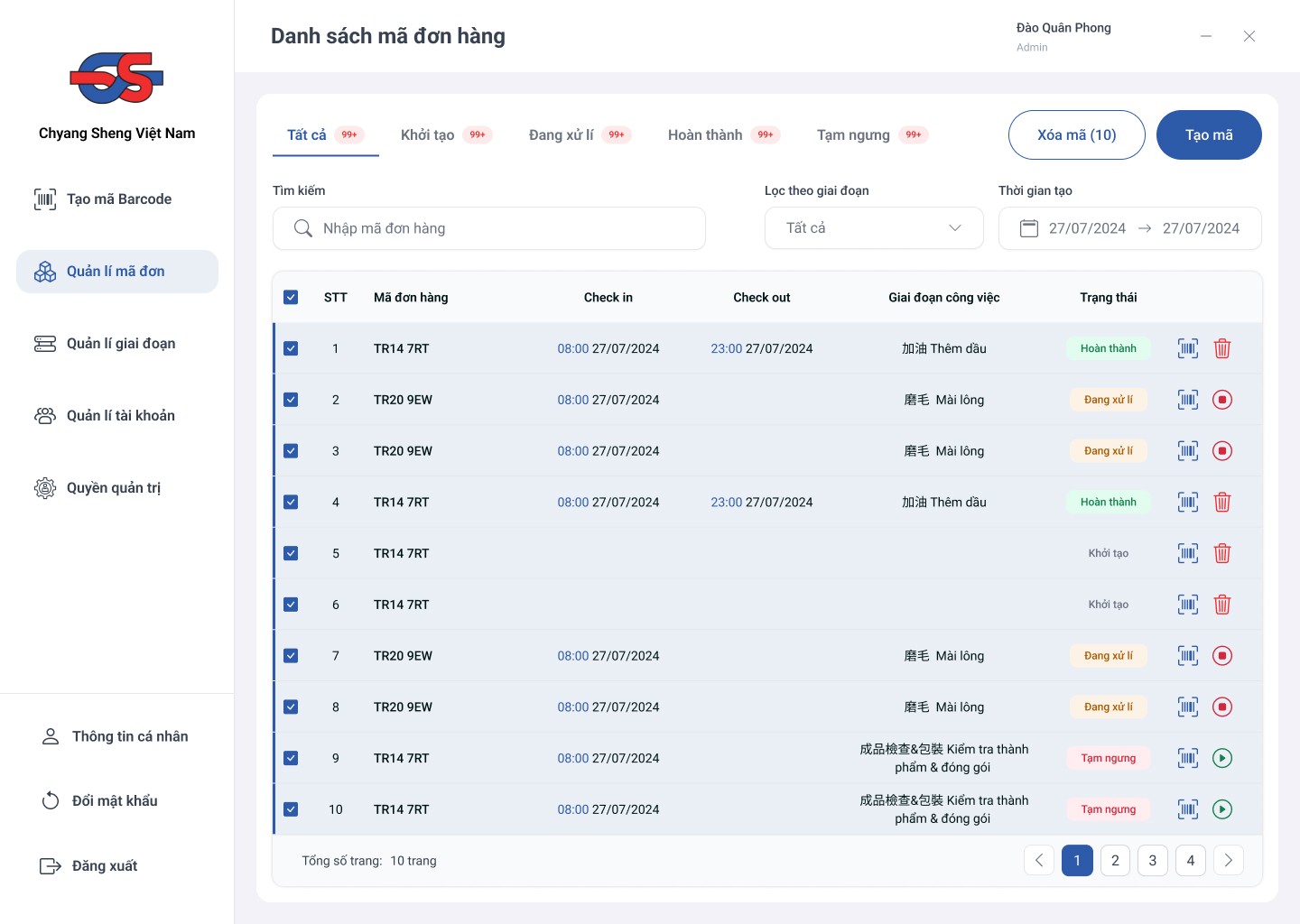Open barcode icon in row 5

point(1188,553)
